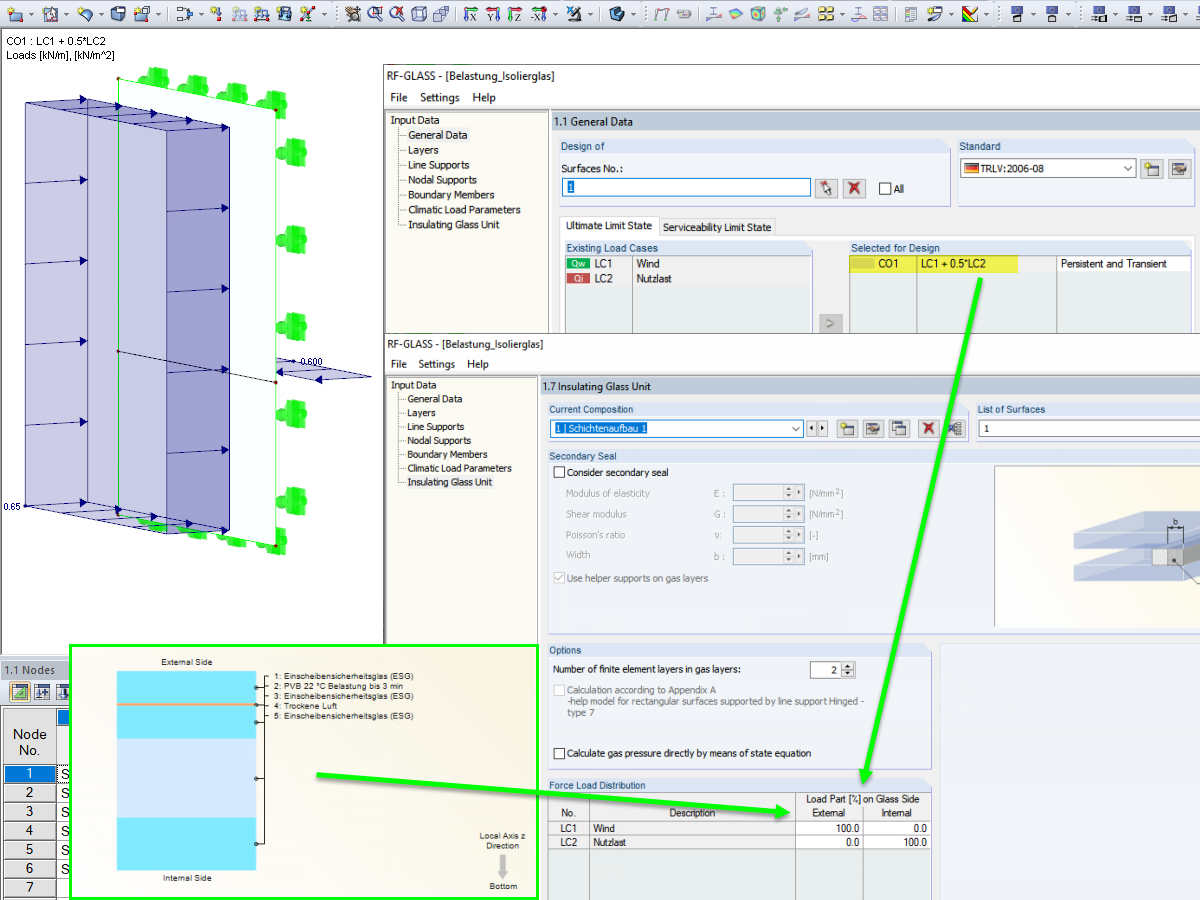Toggle the All surfaces checkbox
This screenshot has height=900, width=1200.
click(885, 189)
